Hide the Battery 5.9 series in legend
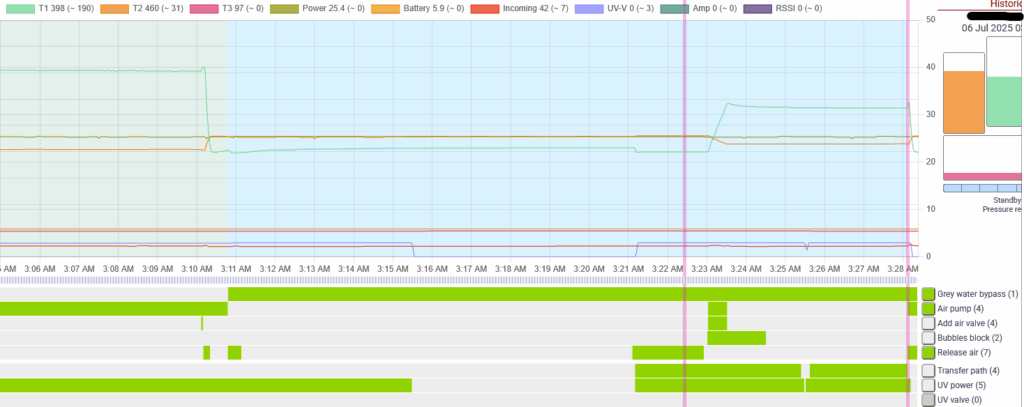1024x407 pixels. click(387, 9)
